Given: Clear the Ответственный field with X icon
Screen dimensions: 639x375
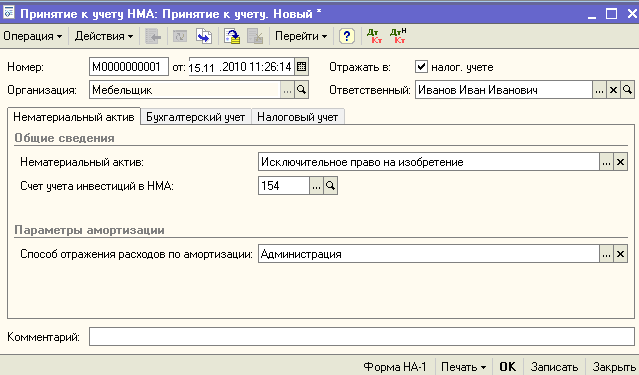Looking at the screenshot, I should (613, 90).
